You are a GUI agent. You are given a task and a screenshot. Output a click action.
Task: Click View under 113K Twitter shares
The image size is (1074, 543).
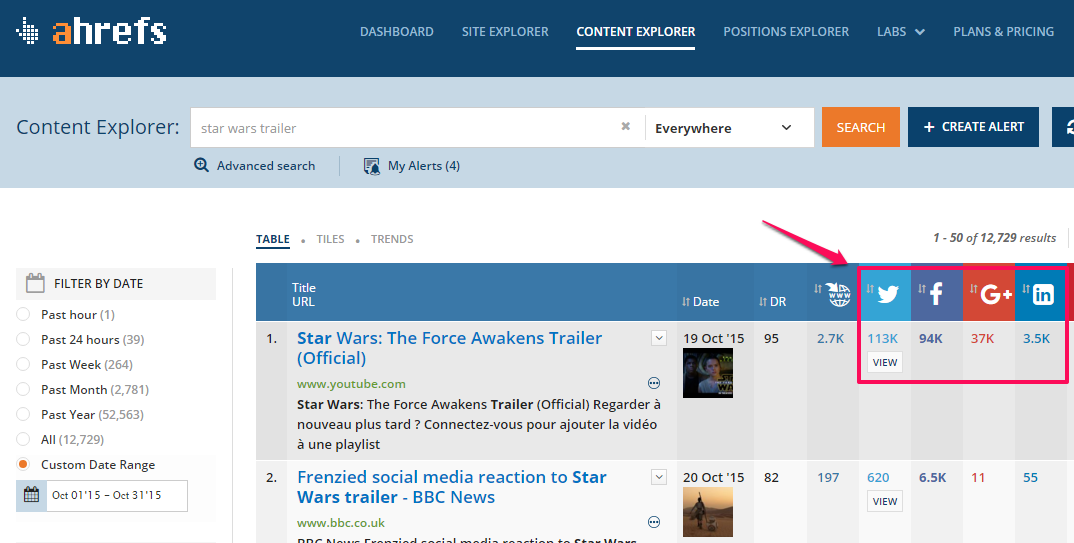[885, 362]
